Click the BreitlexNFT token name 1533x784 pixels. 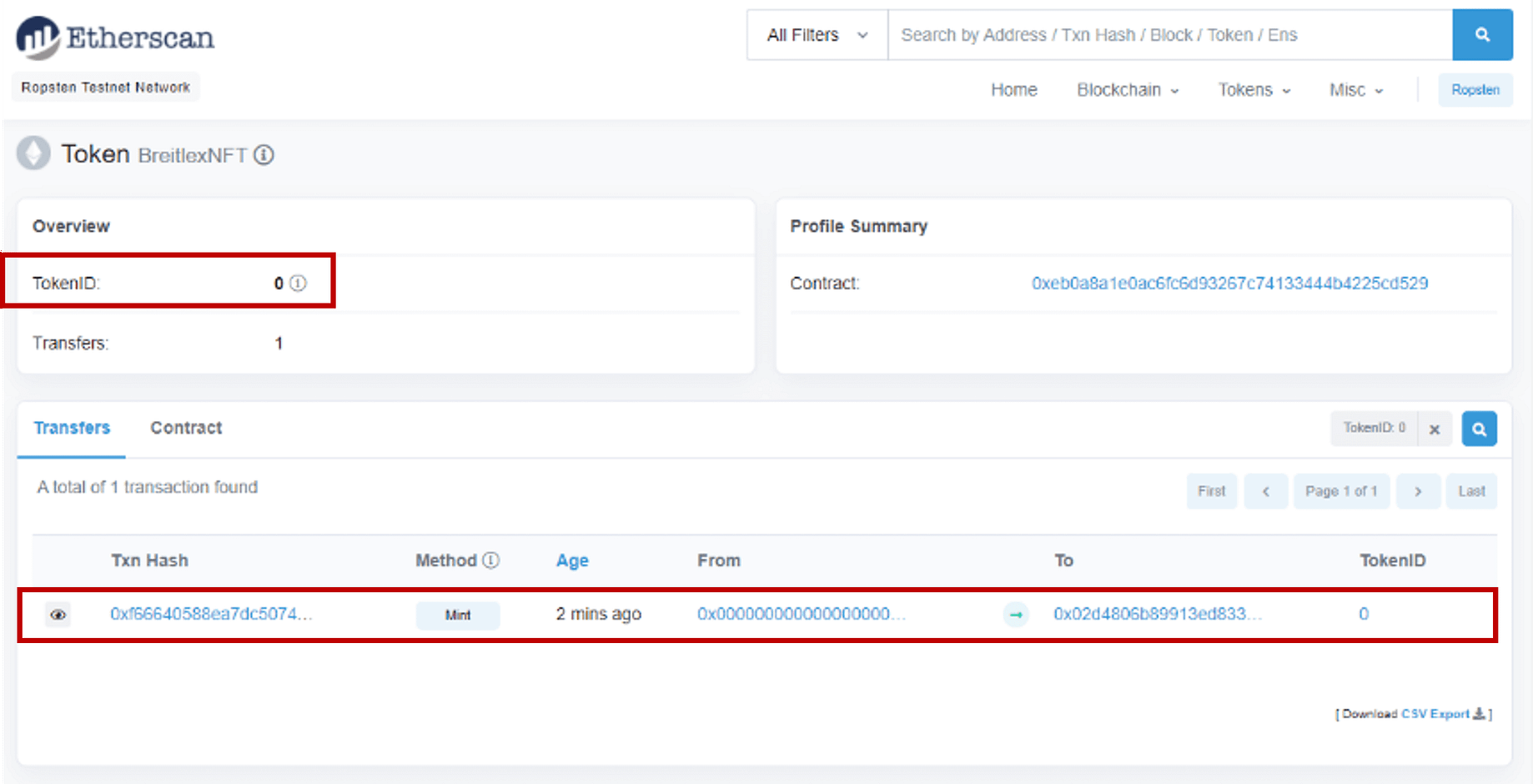tap(193, 156)
